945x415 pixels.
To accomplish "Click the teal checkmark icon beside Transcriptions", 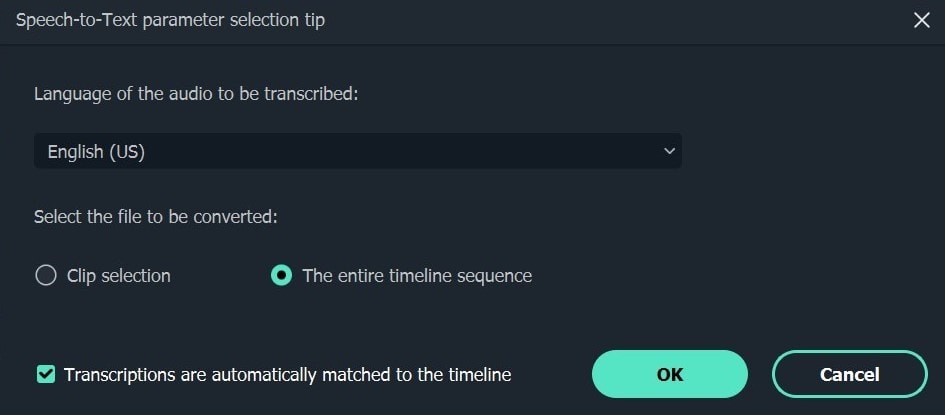I will tap(46, 375).
